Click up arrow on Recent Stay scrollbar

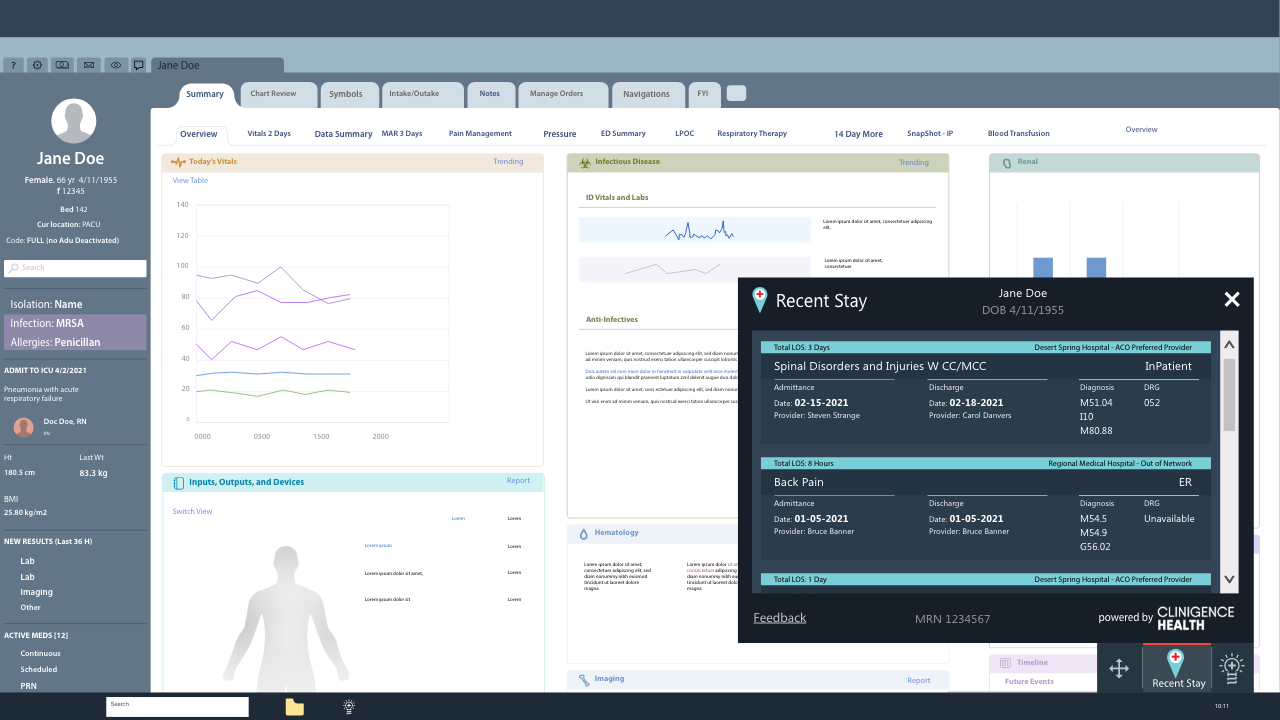tap(1229, 344)
